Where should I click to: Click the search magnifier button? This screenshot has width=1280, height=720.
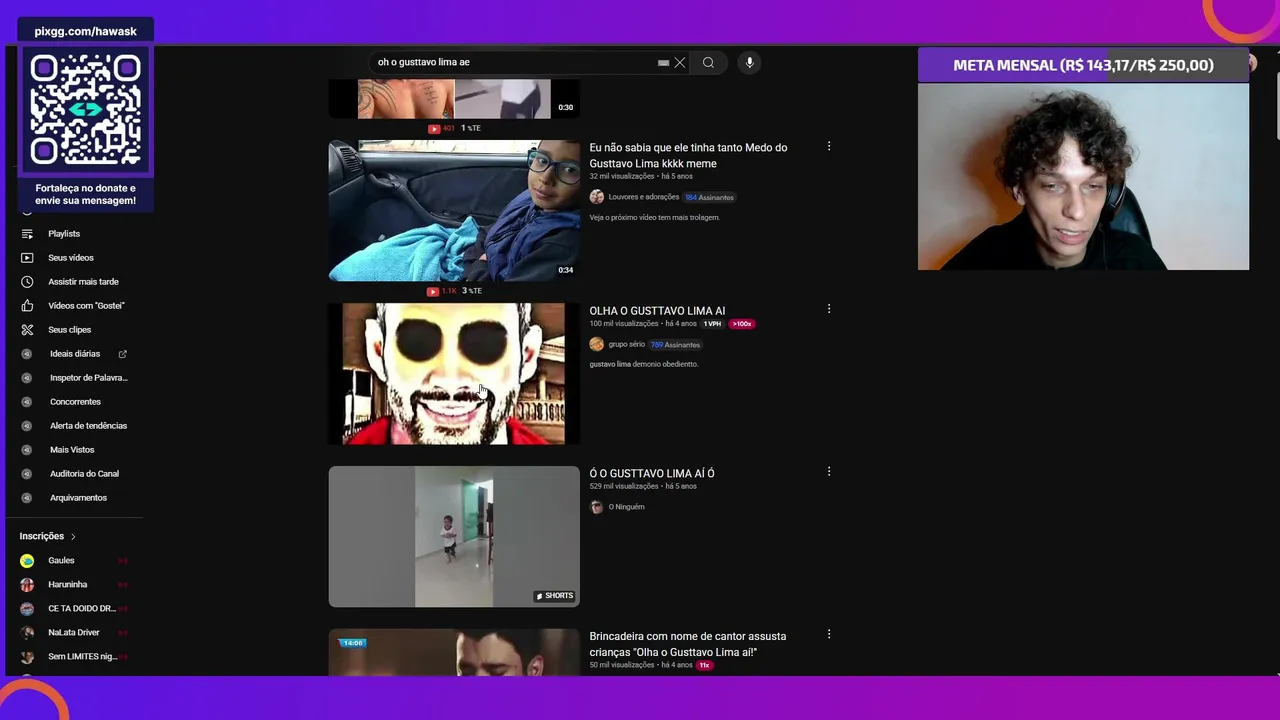(708, 62)
